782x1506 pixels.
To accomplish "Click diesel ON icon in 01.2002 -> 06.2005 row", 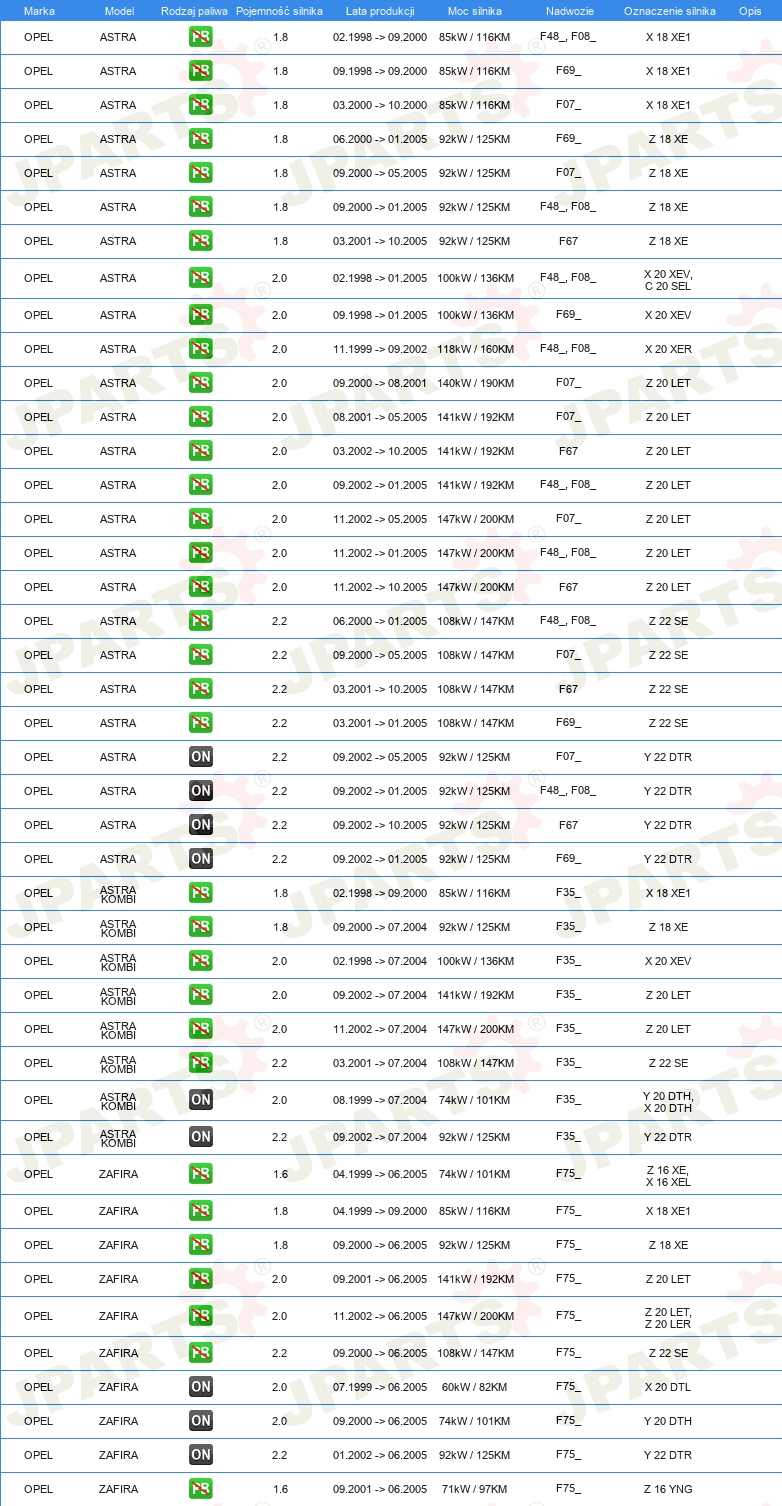I will tap(200, 1455).
